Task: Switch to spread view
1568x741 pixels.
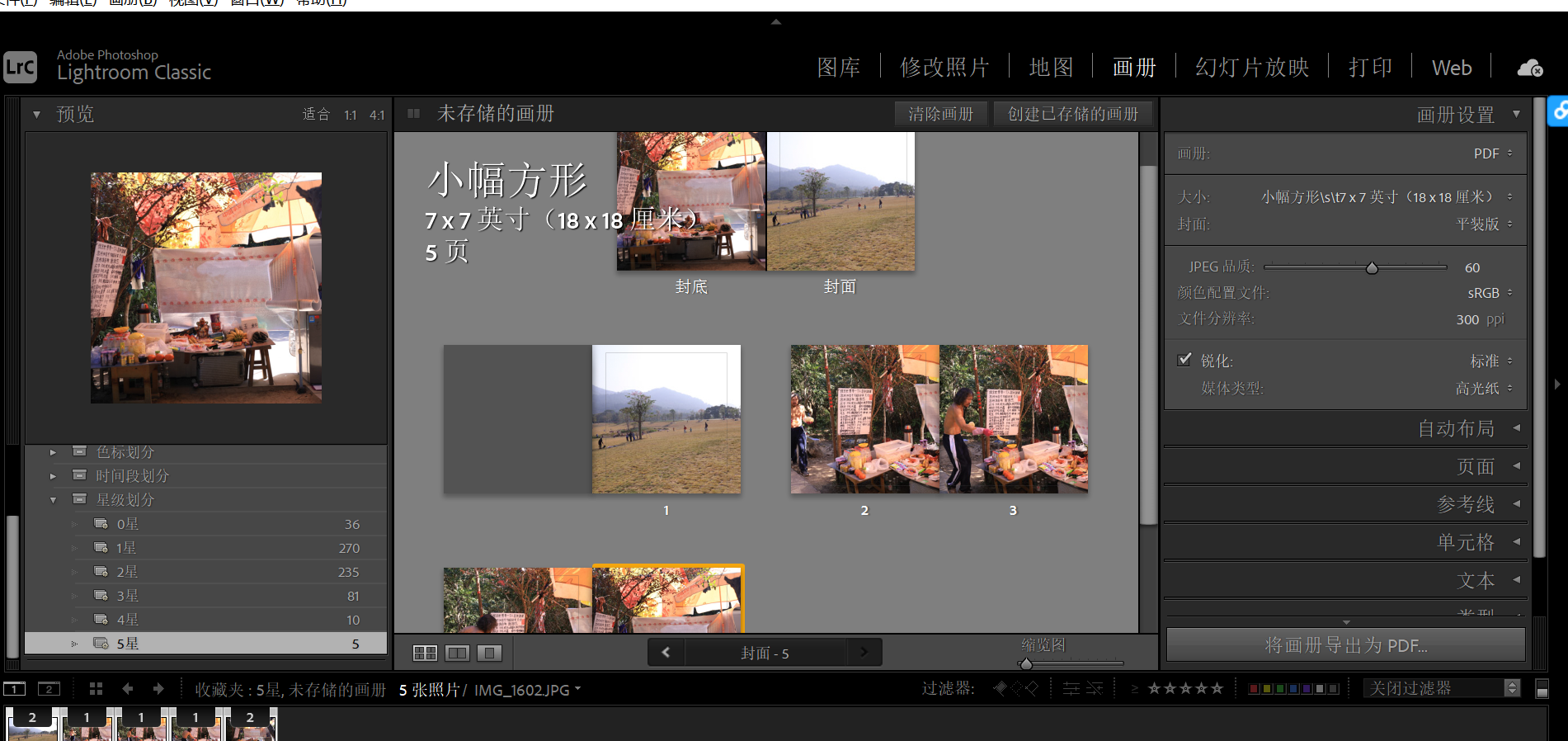Action: (x=457, y=654)
